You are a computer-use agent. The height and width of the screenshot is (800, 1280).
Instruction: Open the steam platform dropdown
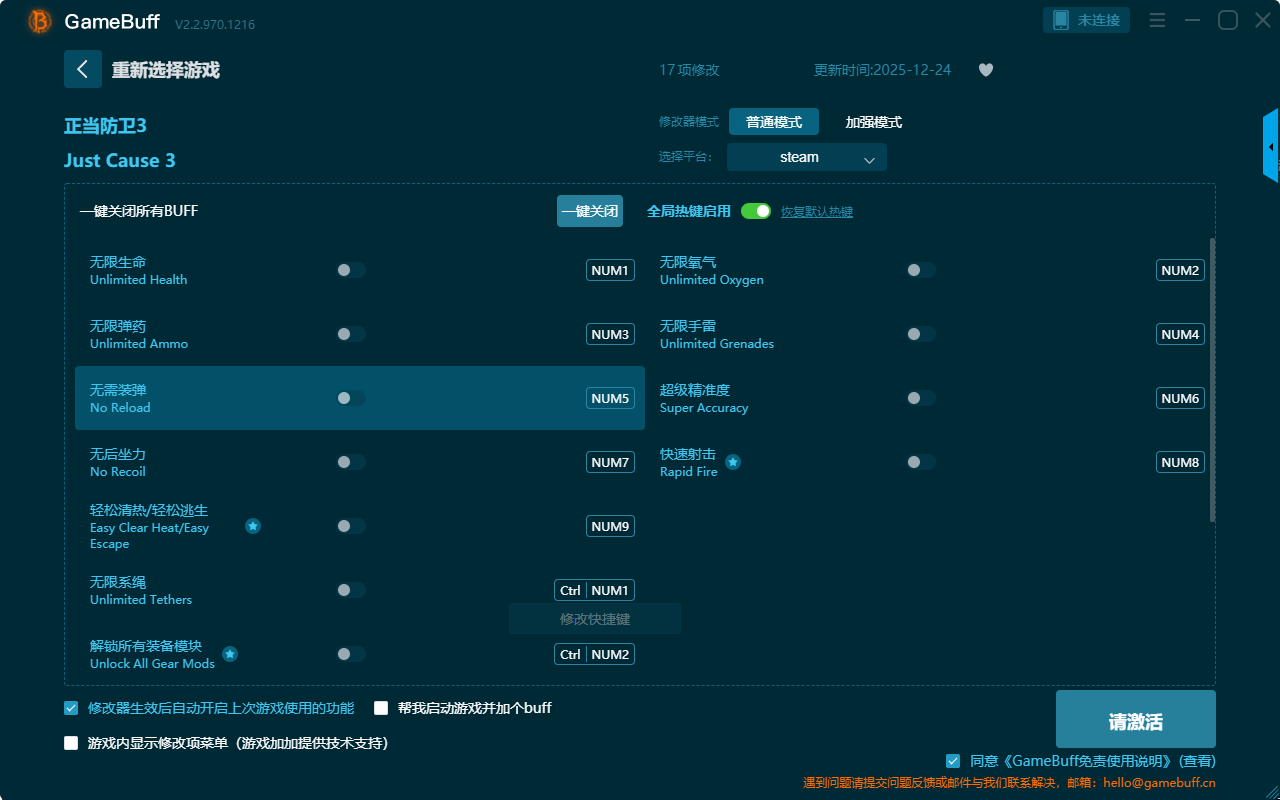click(x=806, y=157)
